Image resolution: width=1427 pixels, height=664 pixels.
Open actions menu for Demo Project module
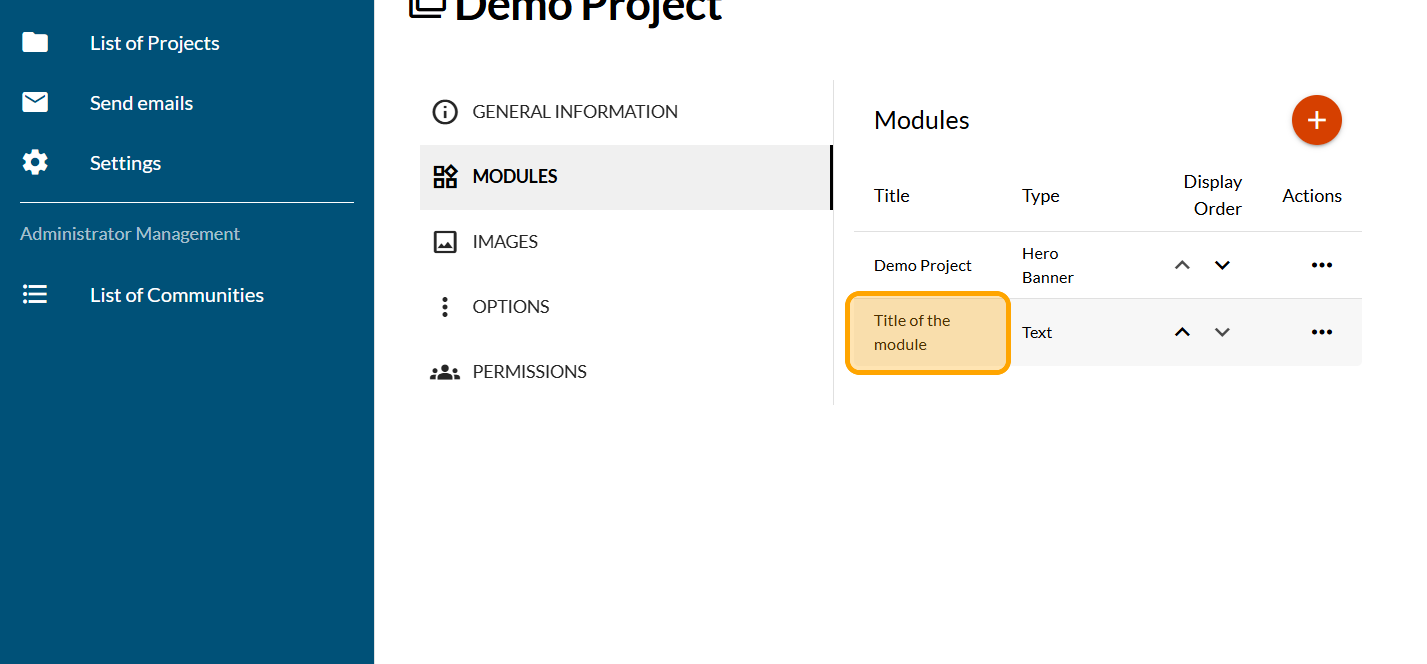pyautogui.click(x=1321, y=265)
